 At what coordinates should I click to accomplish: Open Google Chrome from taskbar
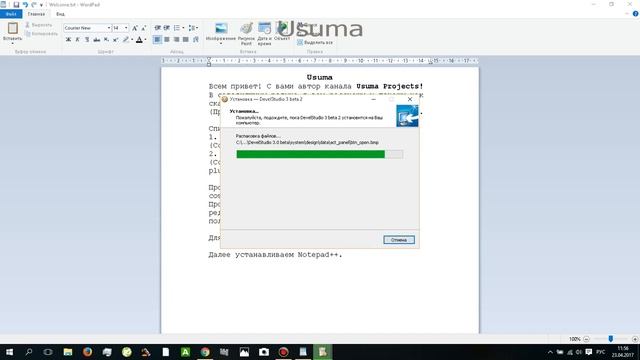point(205,352)
